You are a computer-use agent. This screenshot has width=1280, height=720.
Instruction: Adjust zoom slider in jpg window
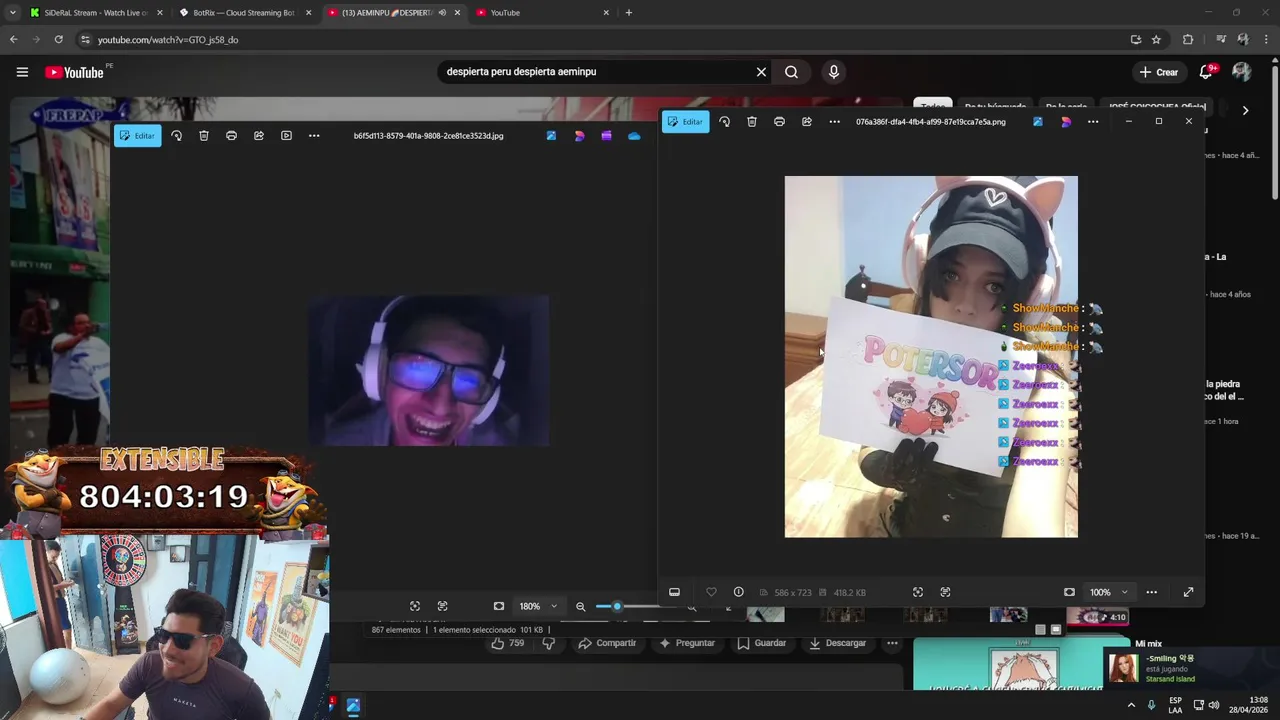pos(617,606)
